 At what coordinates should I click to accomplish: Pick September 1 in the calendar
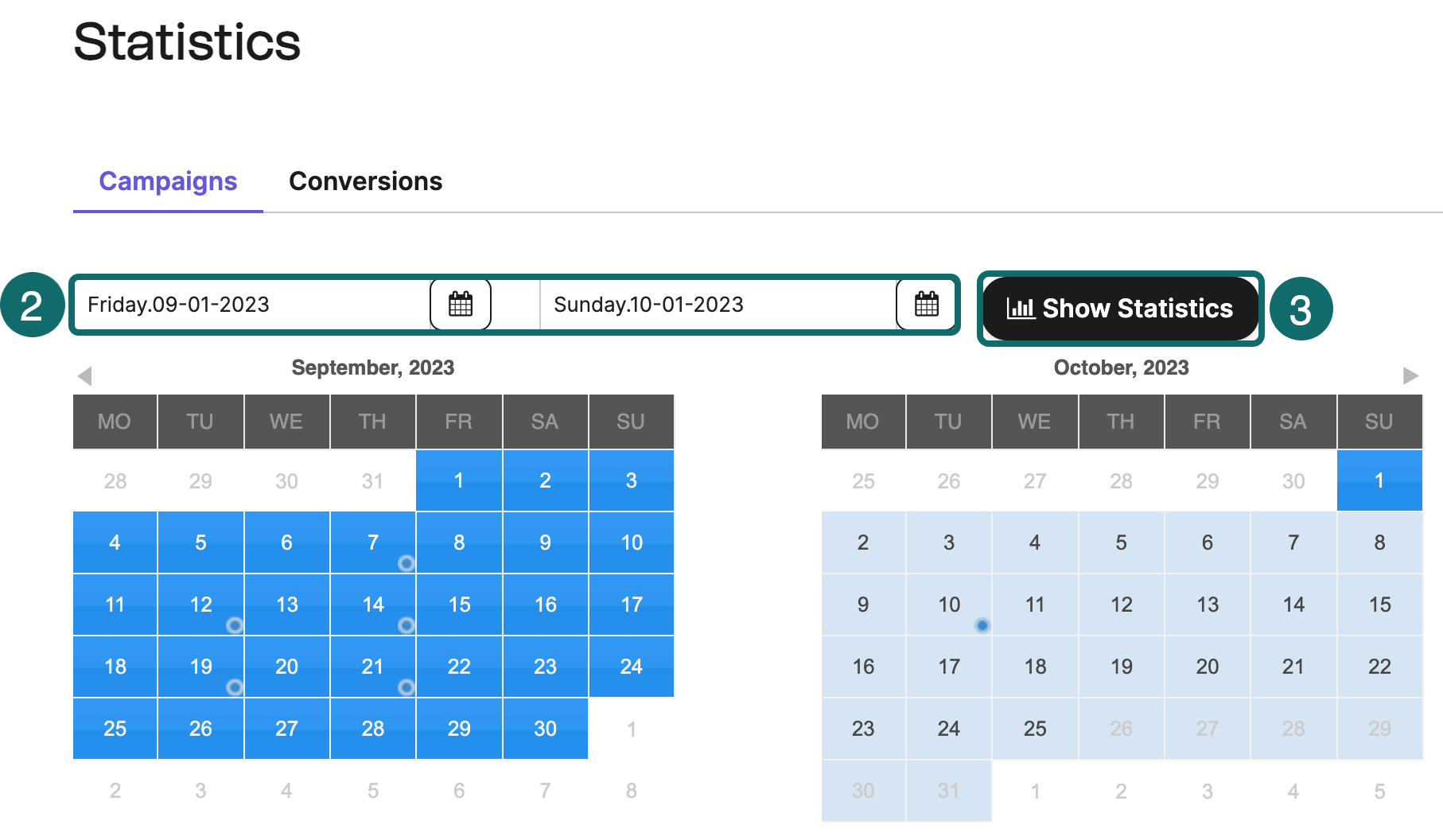coord(459,480)
